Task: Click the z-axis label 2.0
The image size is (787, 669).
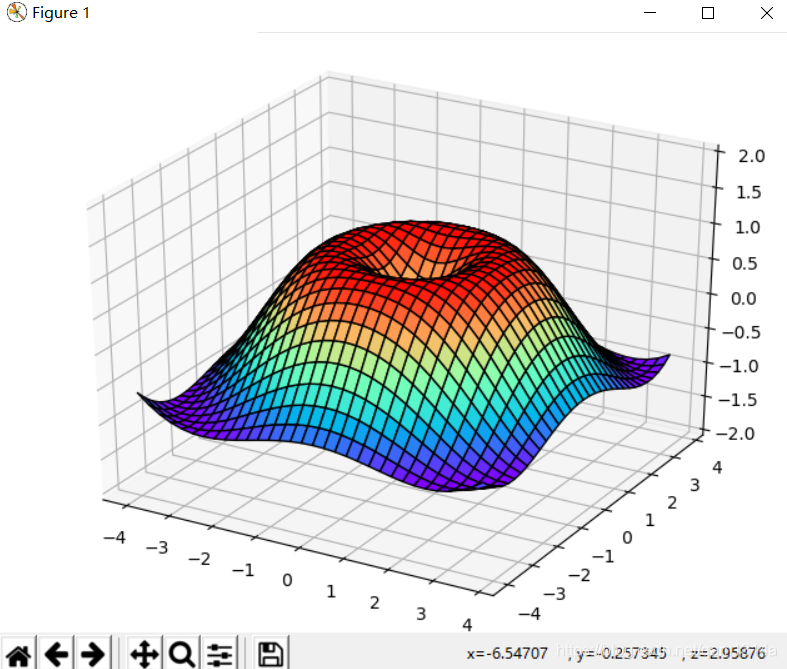Action: pyautogui.click(x=751, y=156)
